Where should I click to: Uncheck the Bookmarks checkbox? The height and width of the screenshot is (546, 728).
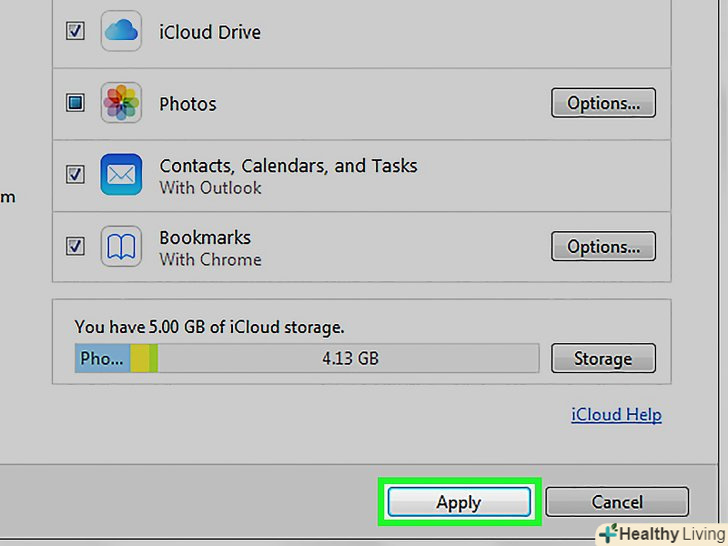(x=75, y=246)
